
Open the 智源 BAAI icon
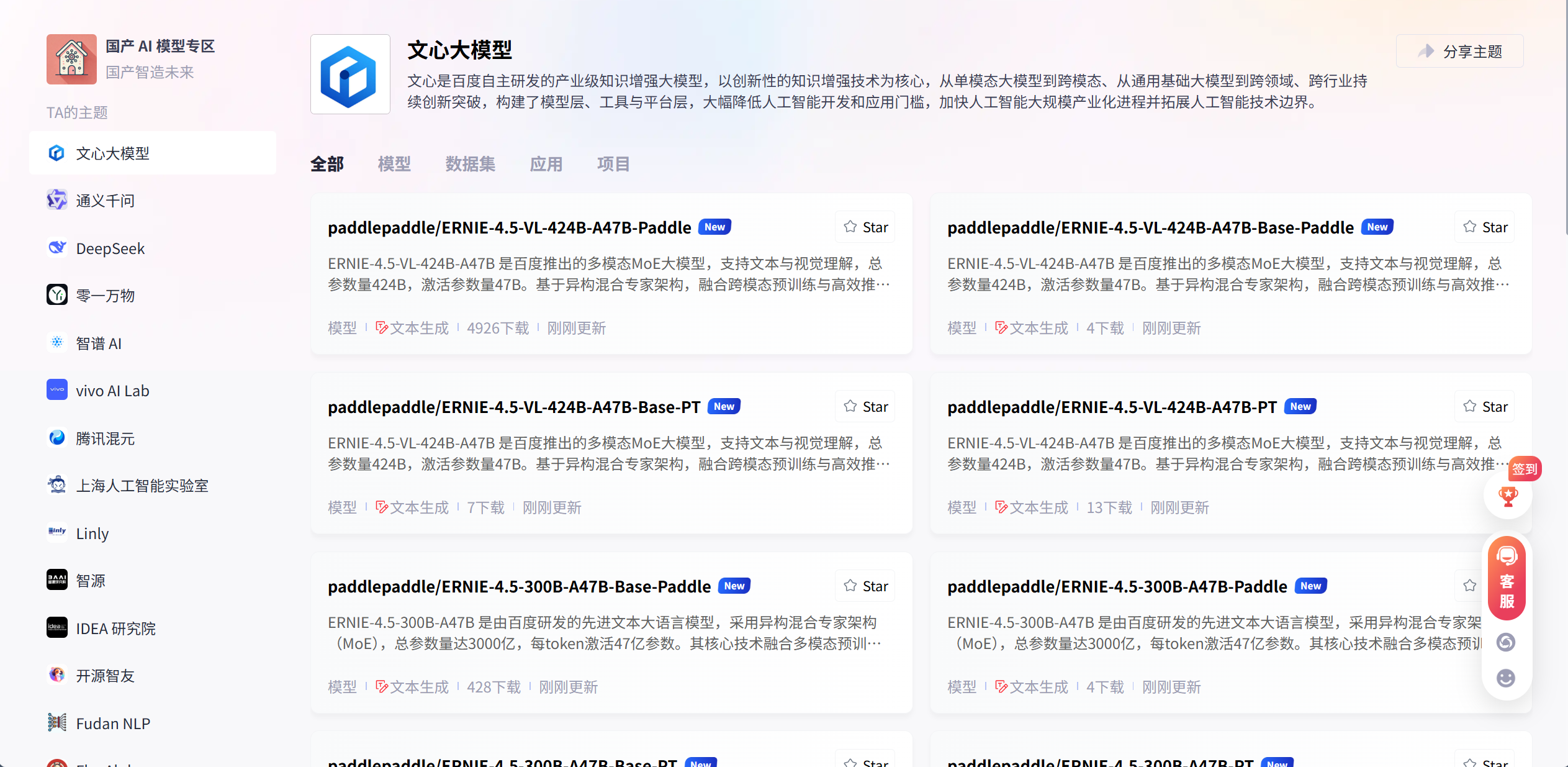click(56, 579)
